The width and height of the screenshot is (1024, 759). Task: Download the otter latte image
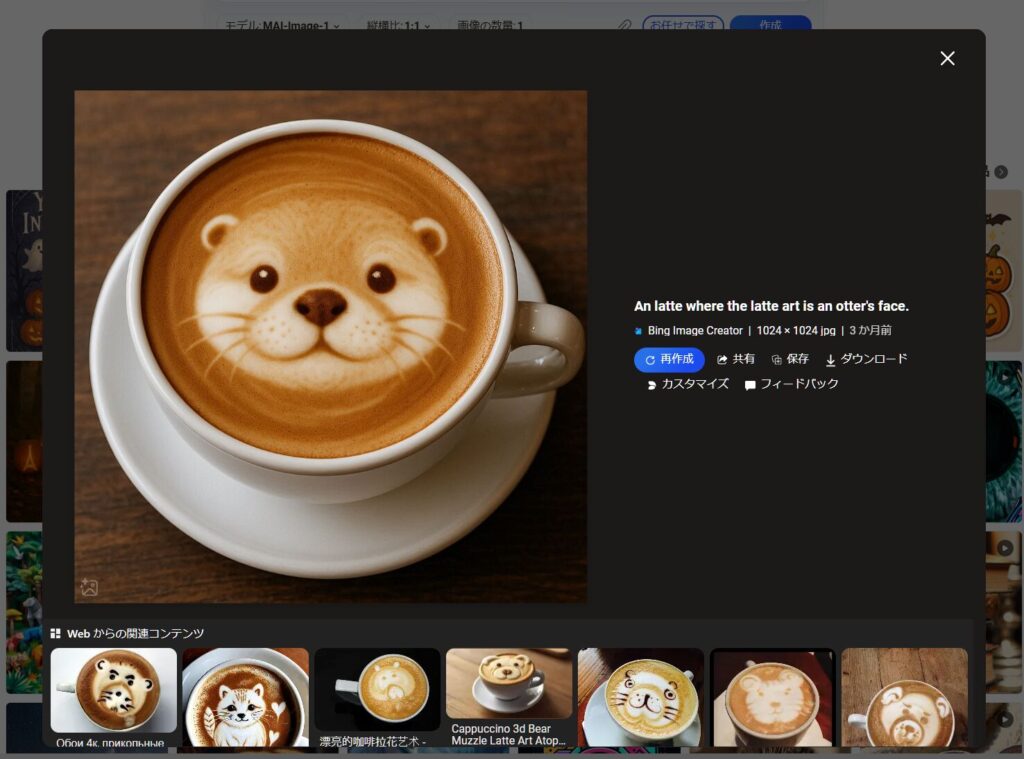click(866, 359)
